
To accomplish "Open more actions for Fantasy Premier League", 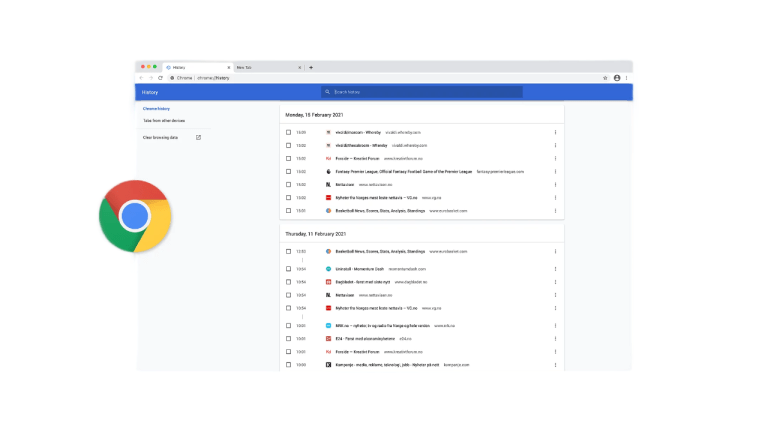I will pos(555,172).
